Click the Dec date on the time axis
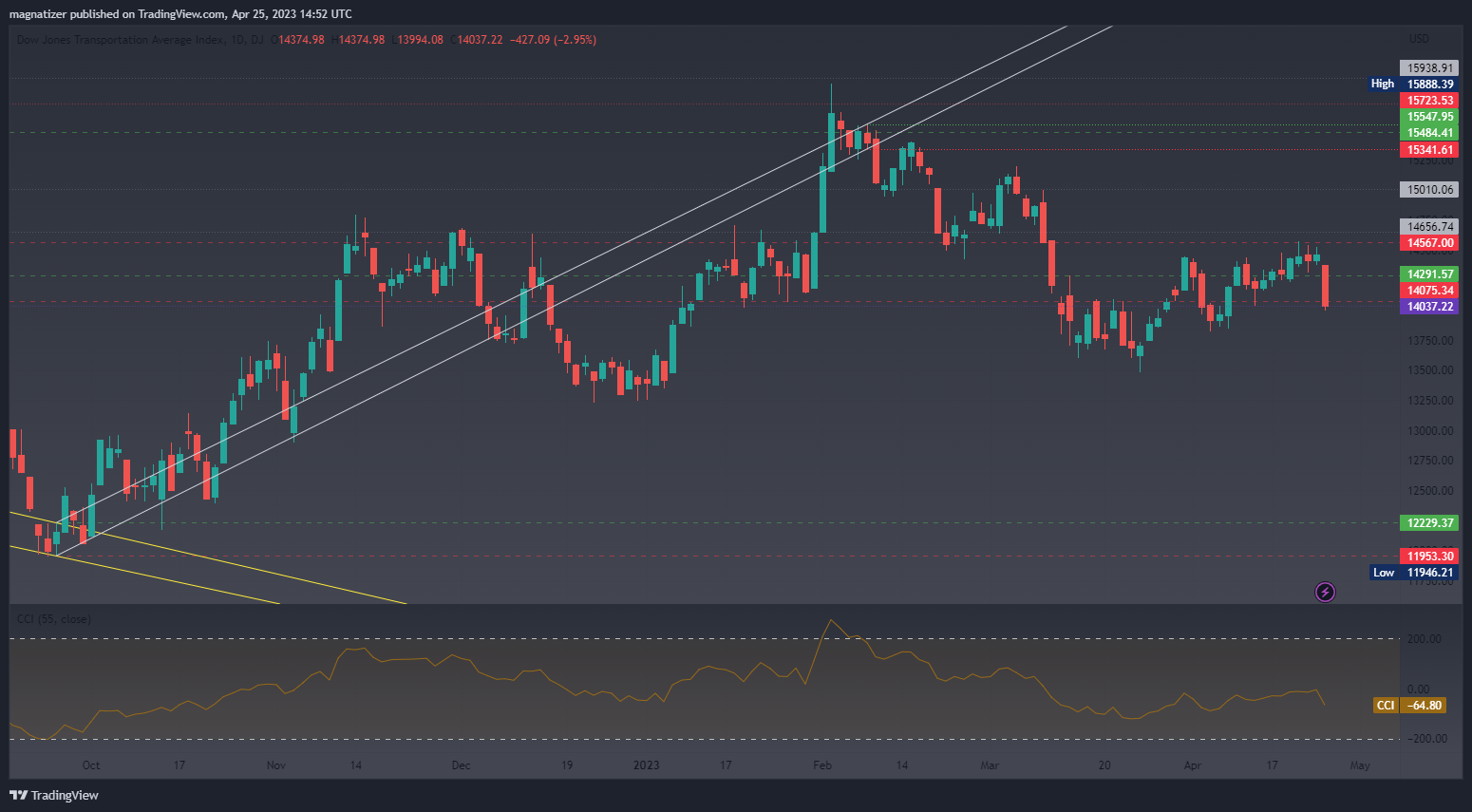This screenshot has width=1472, height=812. click(x=462, y=765)
